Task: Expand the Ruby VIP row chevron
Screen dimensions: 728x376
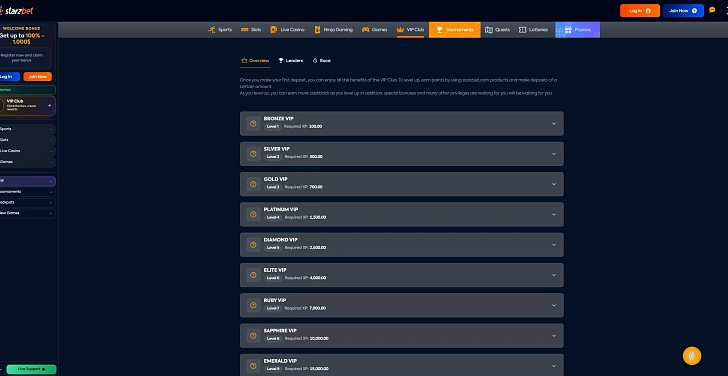Action: (x=553, y=305)
